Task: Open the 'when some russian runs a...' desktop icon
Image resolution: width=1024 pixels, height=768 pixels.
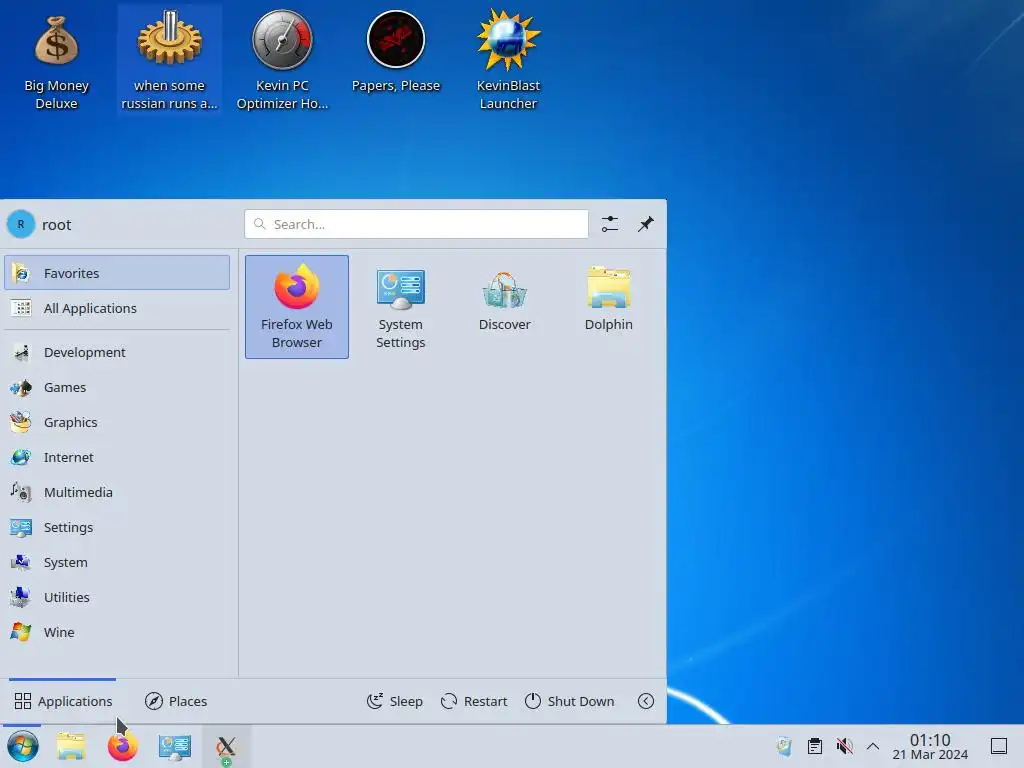Action: [170, 60]
